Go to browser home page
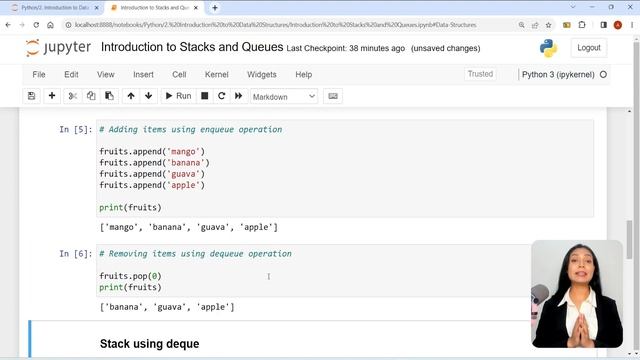This screenshot has height=360, width=640. pos(50,25)
